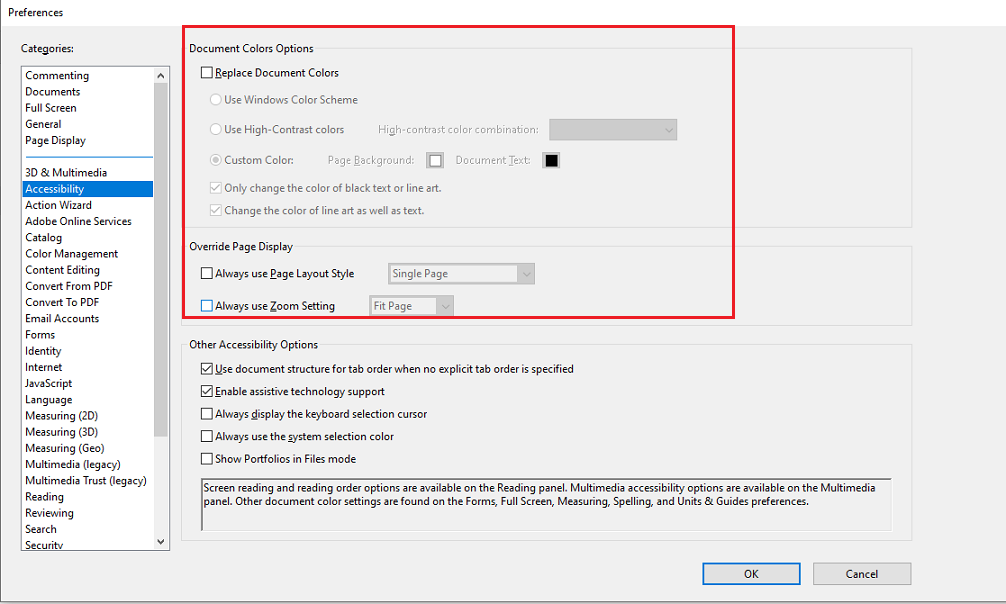The height and width of the screenshot is (604, 1006).
Task: Open the Reading preferences category
Action: coord(44,496)
